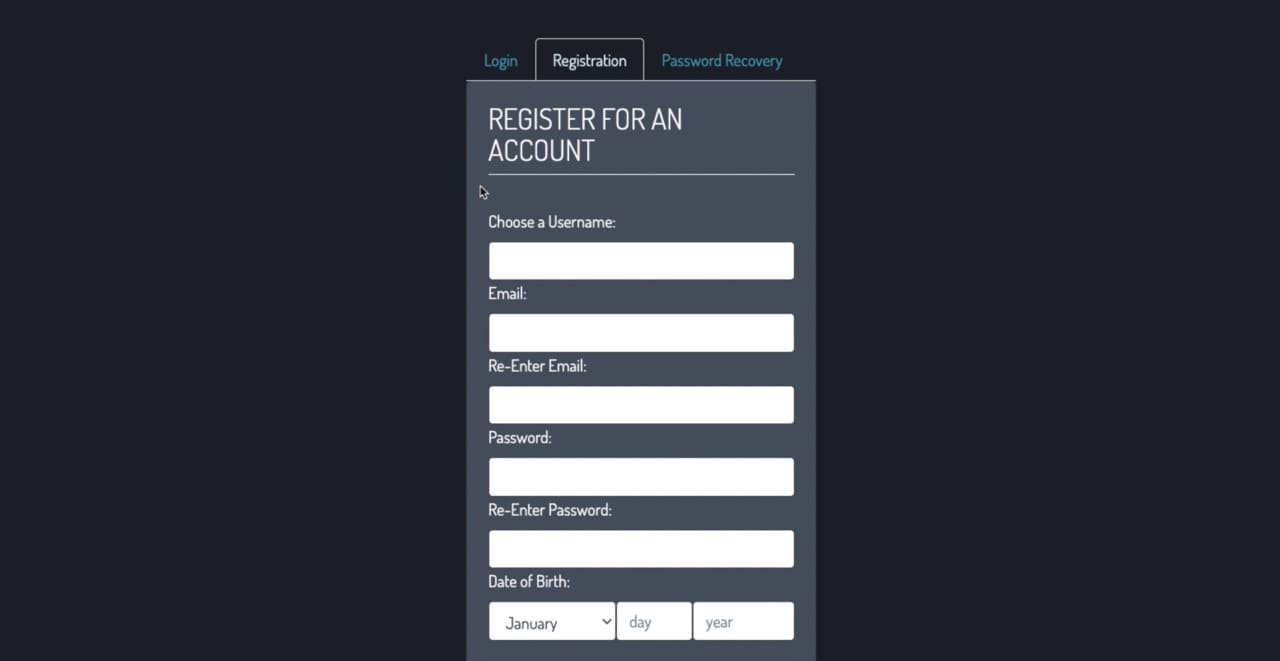Click the "Re-Enter Password:" label text
Screen dimensions: 1280x661
(550, 510)
